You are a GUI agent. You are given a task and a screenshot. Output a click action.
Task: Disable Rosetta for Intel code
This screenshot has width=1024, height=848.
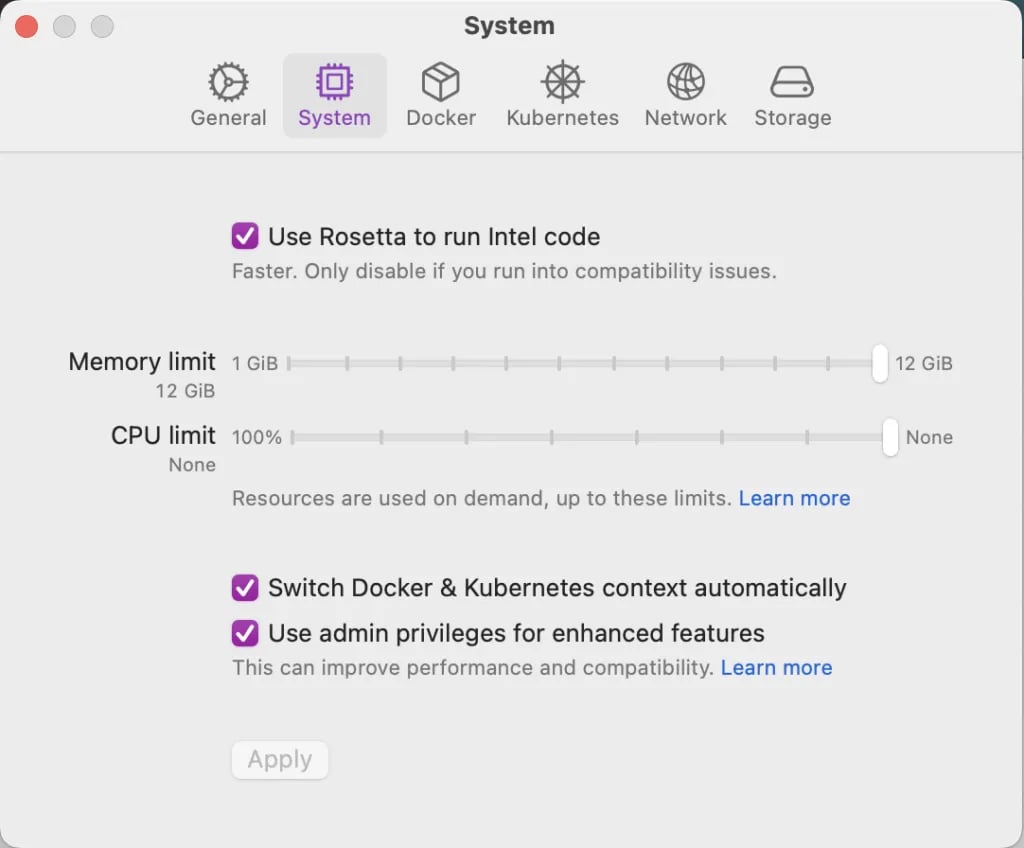pyautogui.click(x=244, y=236)
